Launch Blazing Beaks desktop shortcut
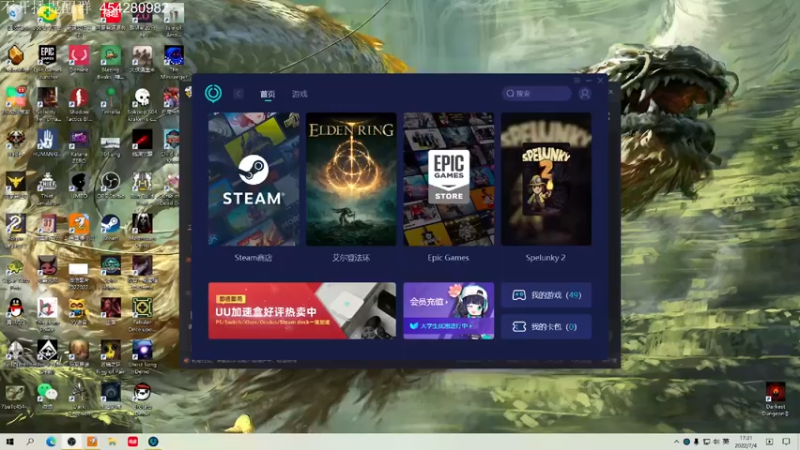This screenshot has width=800, height=450. (x=110, y=62)
